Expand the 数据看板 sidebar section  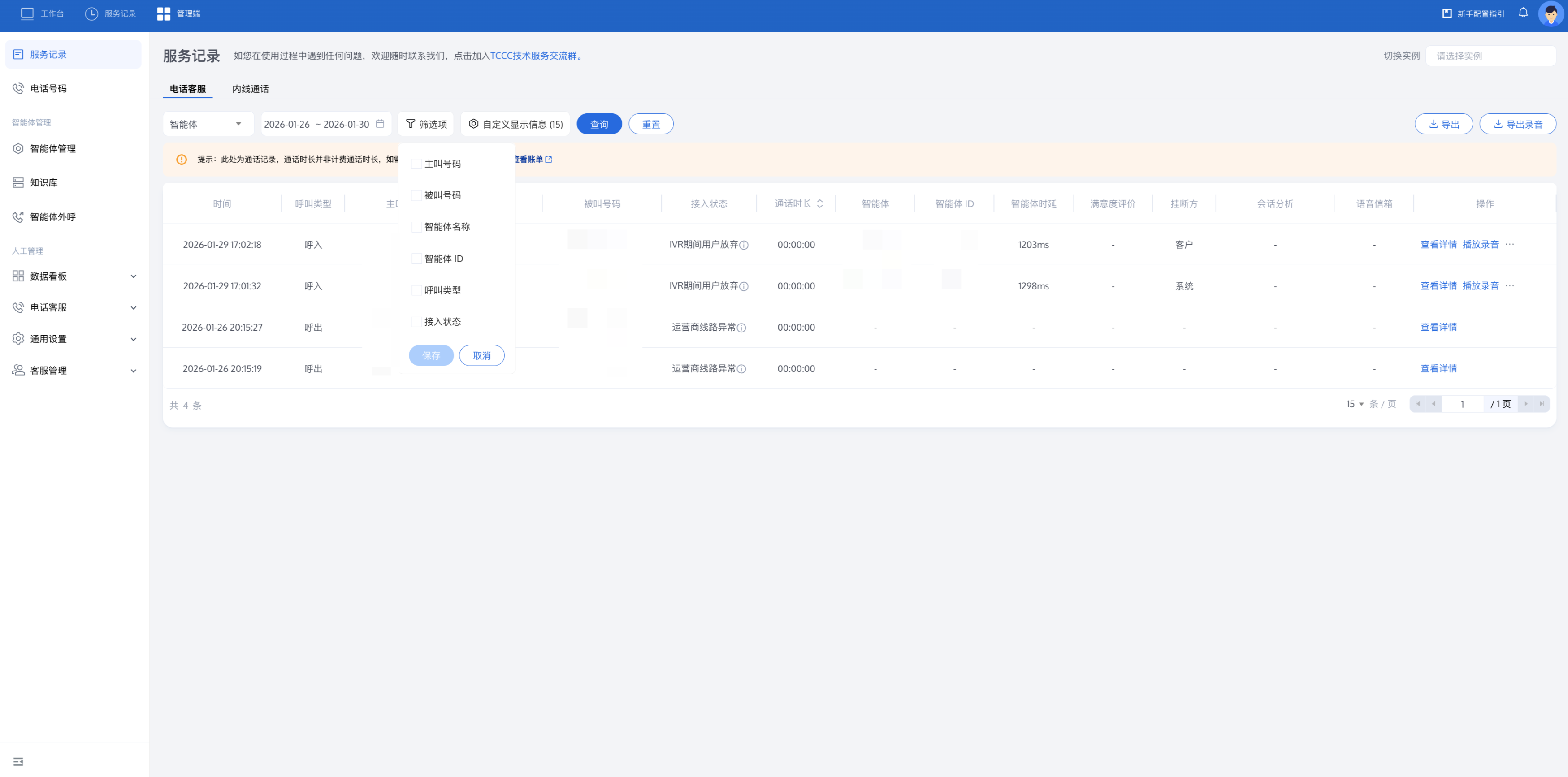point(74,276)
